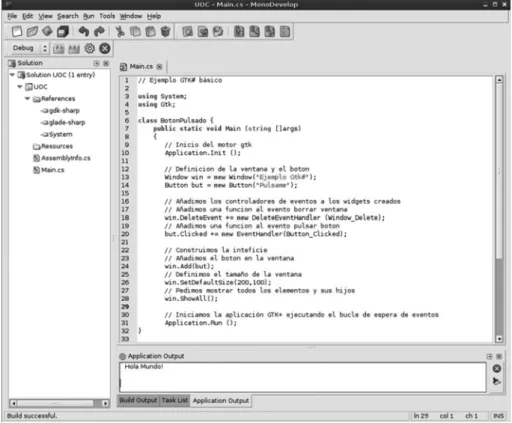The height and width of the screenshot is (423, 512).
Task: Collapse the UOC project node
Action: (x=20, y=87)
